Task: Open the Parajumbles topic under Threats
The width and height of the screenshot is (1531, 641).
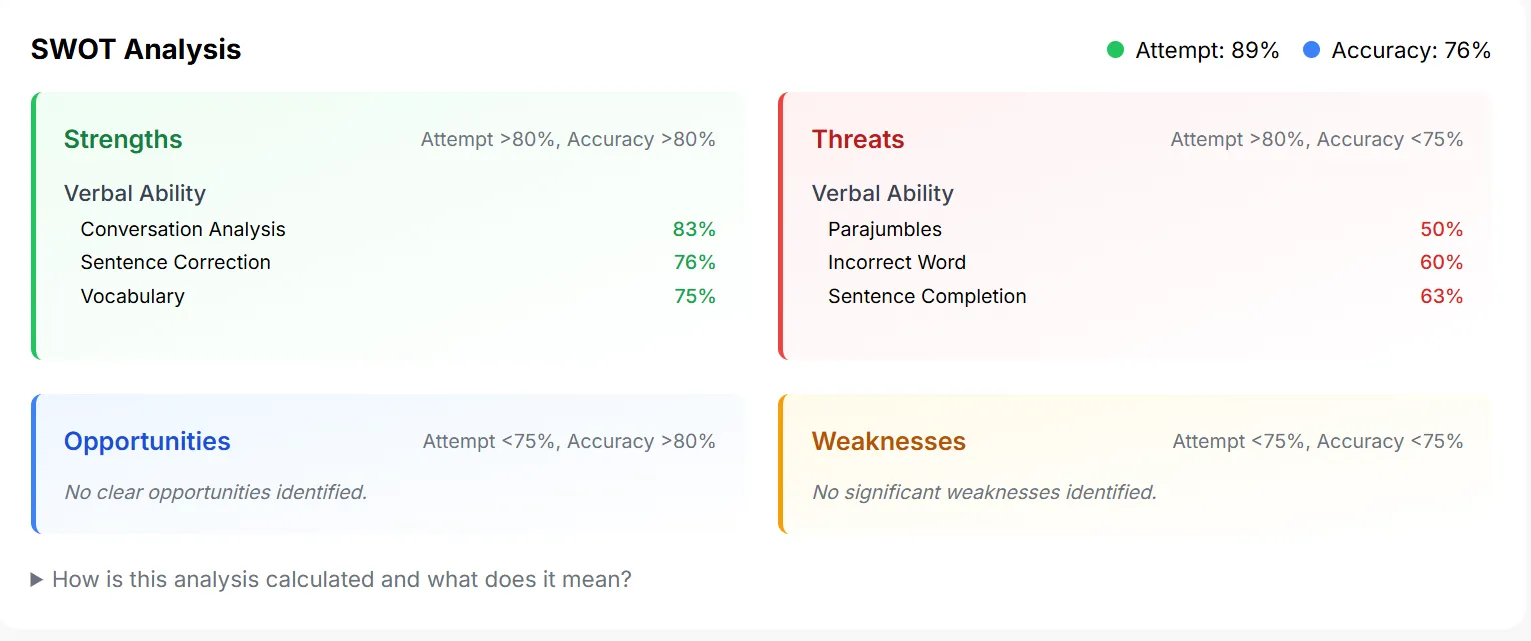Action: tap(1146, 229)
